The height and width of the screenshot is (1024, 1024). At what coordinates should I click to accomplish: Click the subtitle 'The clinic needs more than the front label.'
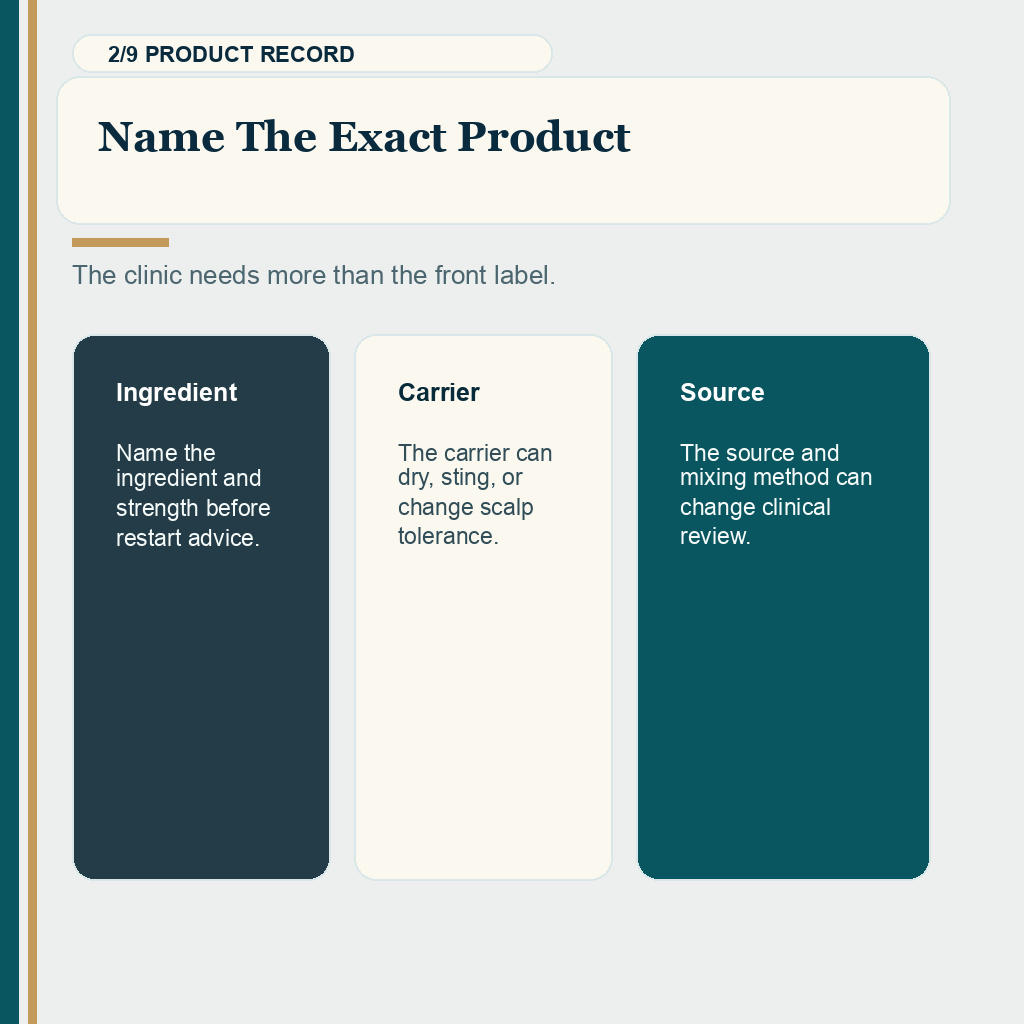point(313,276)
